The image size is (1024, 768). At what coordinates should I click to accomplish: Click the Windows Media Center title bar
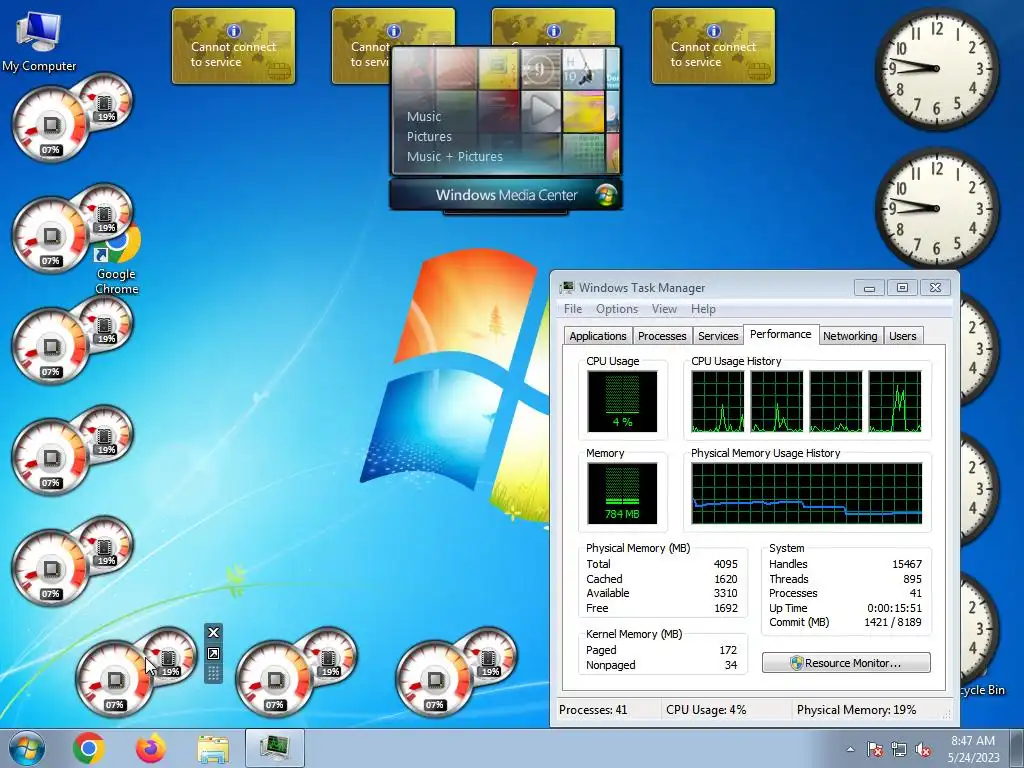505,195
